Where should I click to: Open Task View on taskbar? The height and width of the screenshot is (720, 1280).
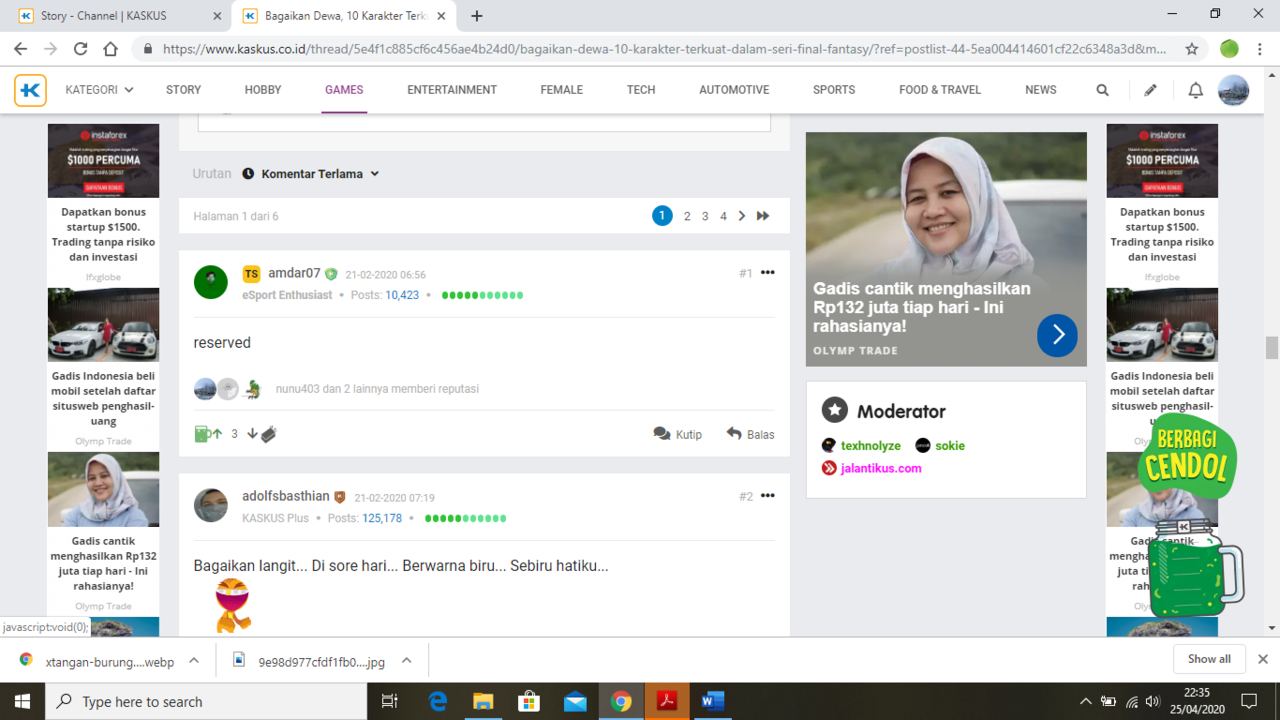click(390, 701)
